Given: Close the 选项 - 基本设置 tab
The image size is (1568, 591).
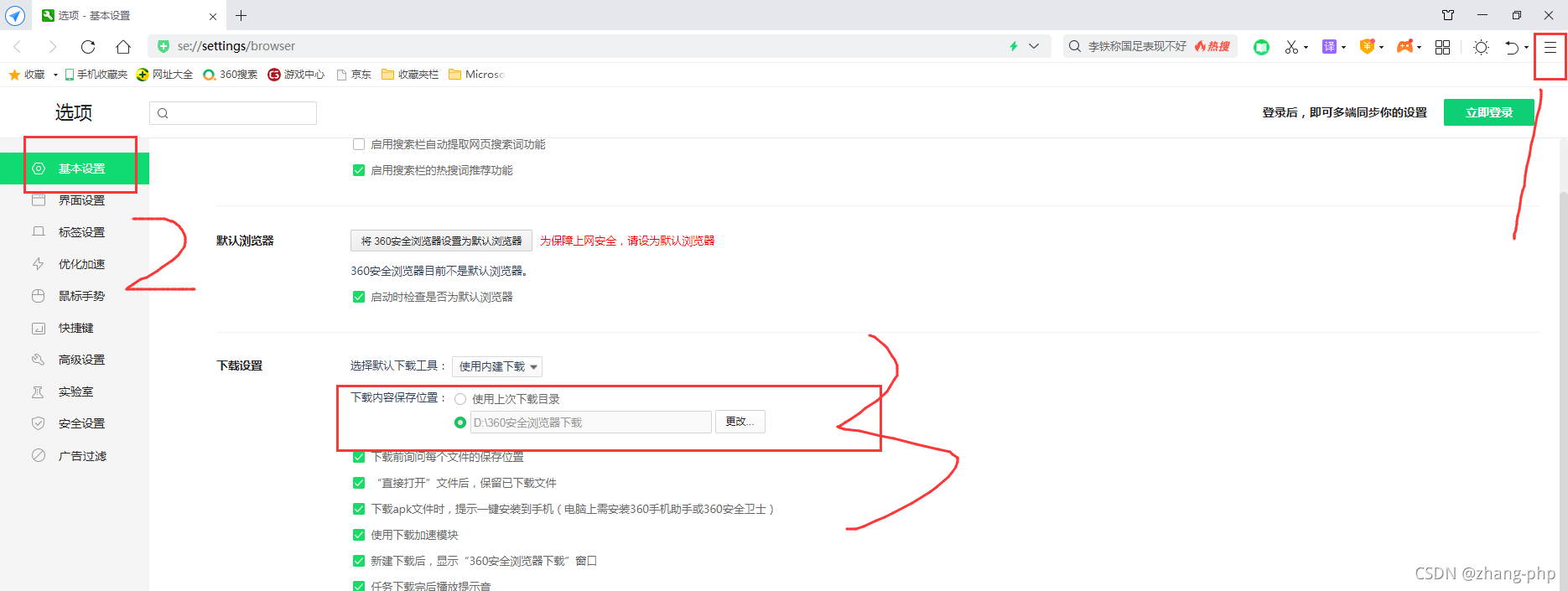Looking at the screenshot, I should pos(212,16).
